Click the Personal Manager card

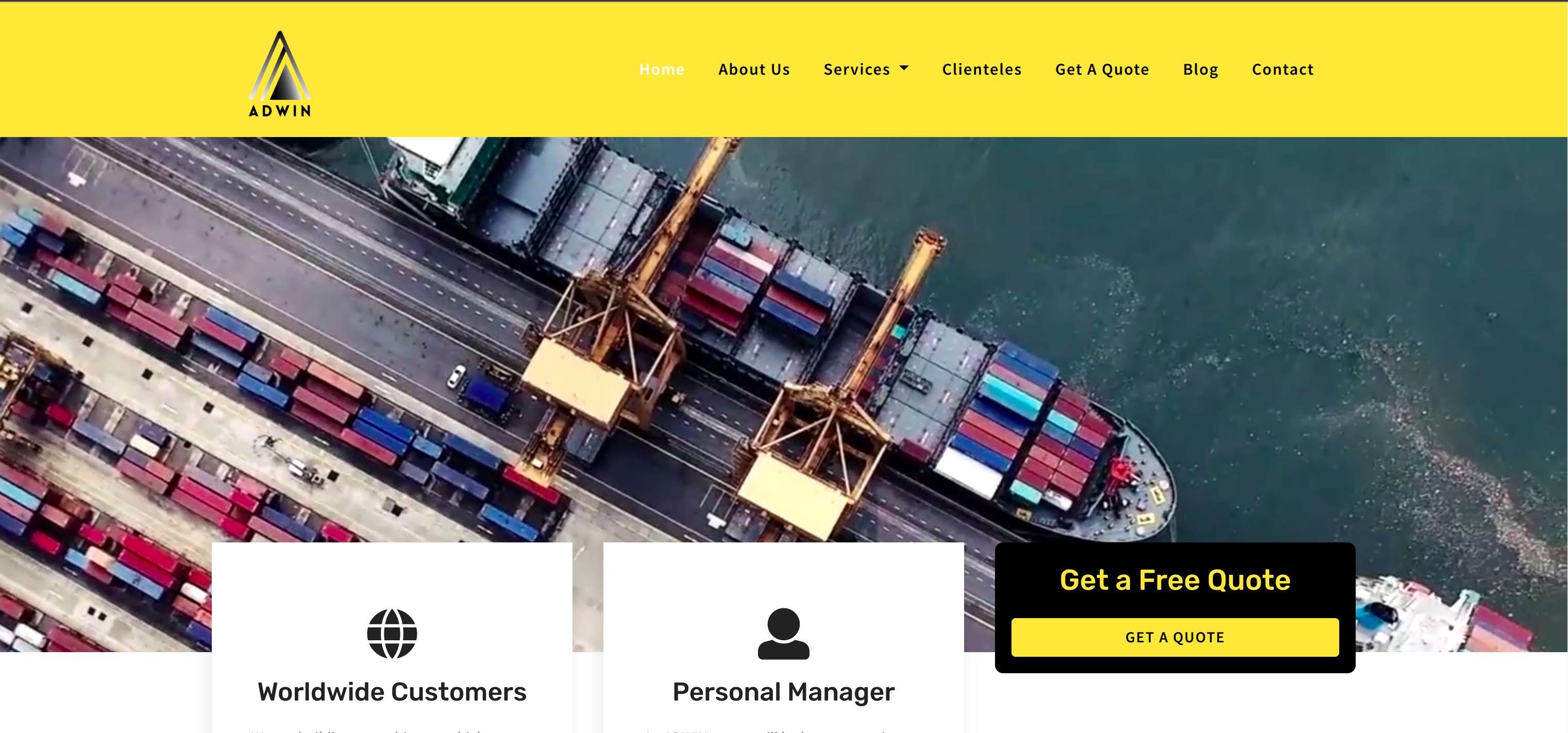point(783,638)
